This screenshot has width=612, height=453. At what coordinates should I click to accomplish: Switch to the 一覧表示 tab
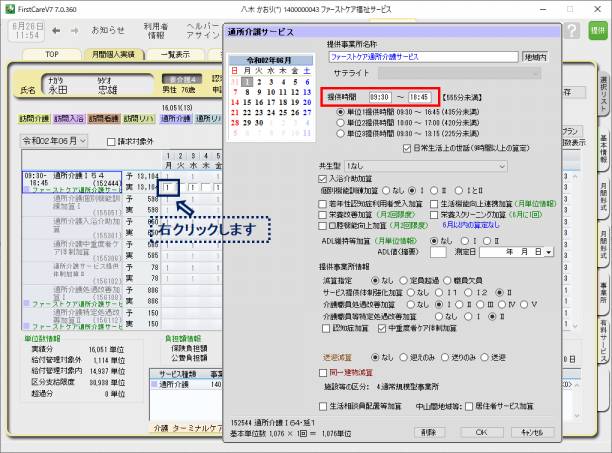click(175, 54)
